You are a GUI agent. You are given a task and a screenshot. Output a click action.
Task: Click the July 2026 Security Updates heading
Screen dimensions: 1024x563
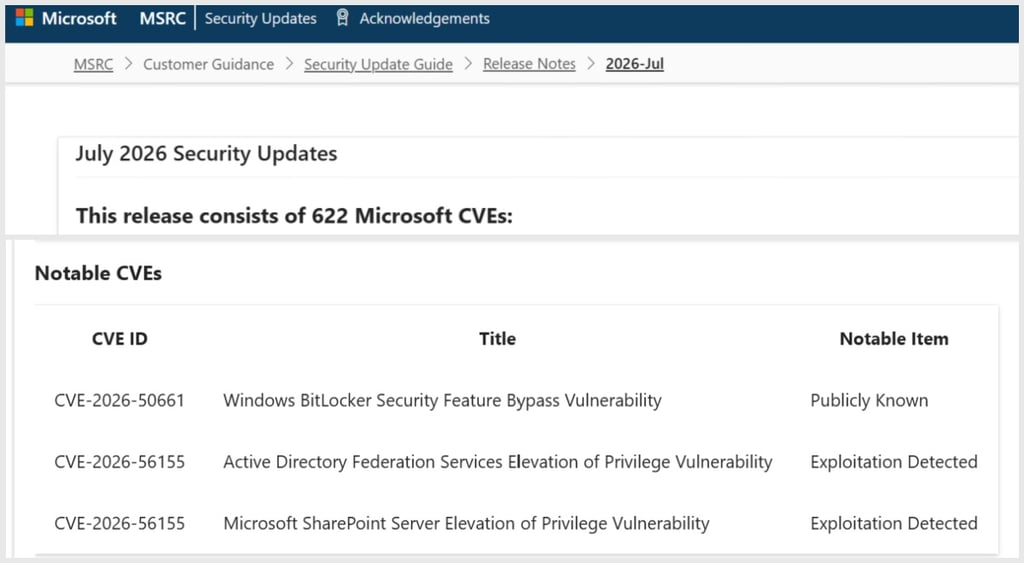[x=206, y=153]
